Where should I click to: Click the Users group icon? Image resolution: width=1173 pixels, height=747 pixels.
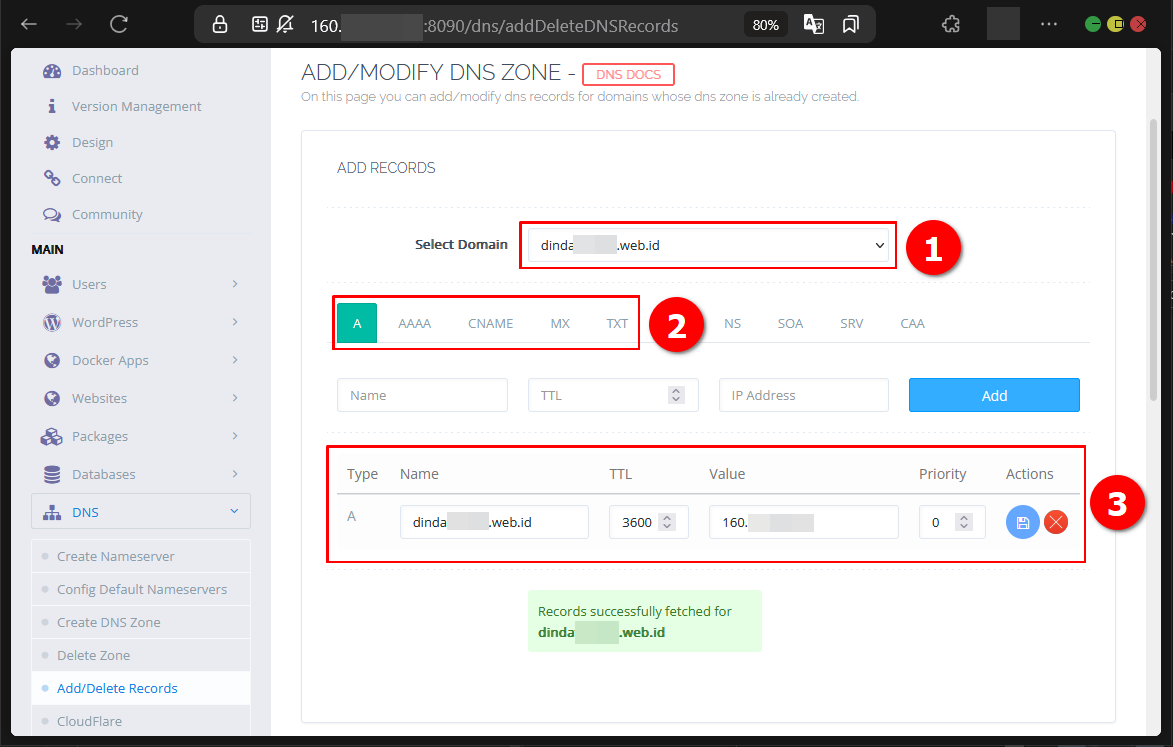(x=52, y=284)
